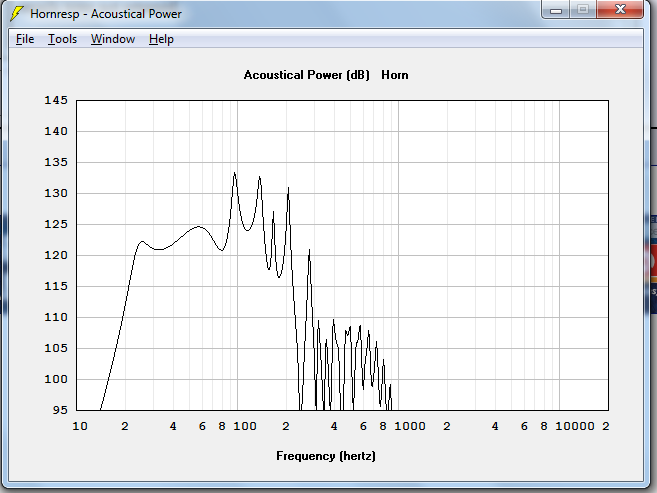Click the 135 y-axis value
This screenshot has width=657, height=493.
(56, 162)
